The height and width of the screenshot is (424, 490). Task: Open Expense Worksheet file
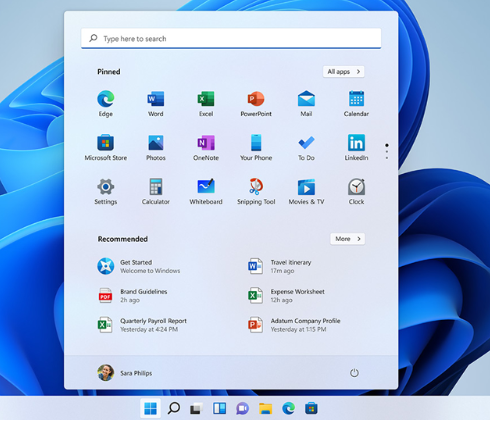(286, 296)
